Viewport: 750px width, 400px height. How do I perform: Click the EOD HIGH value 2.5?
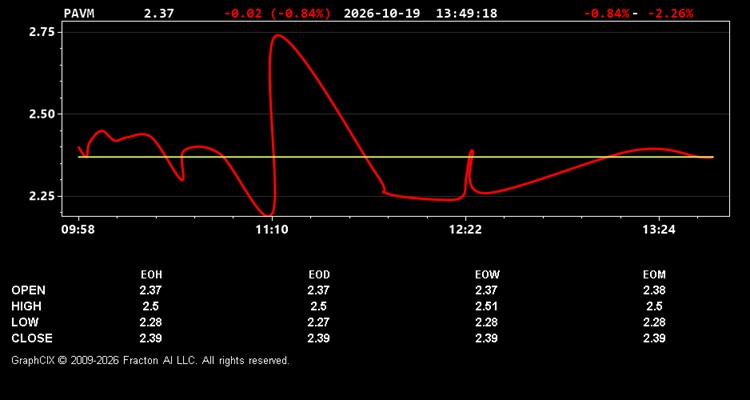pyautogui.click(x=319, y=306)
